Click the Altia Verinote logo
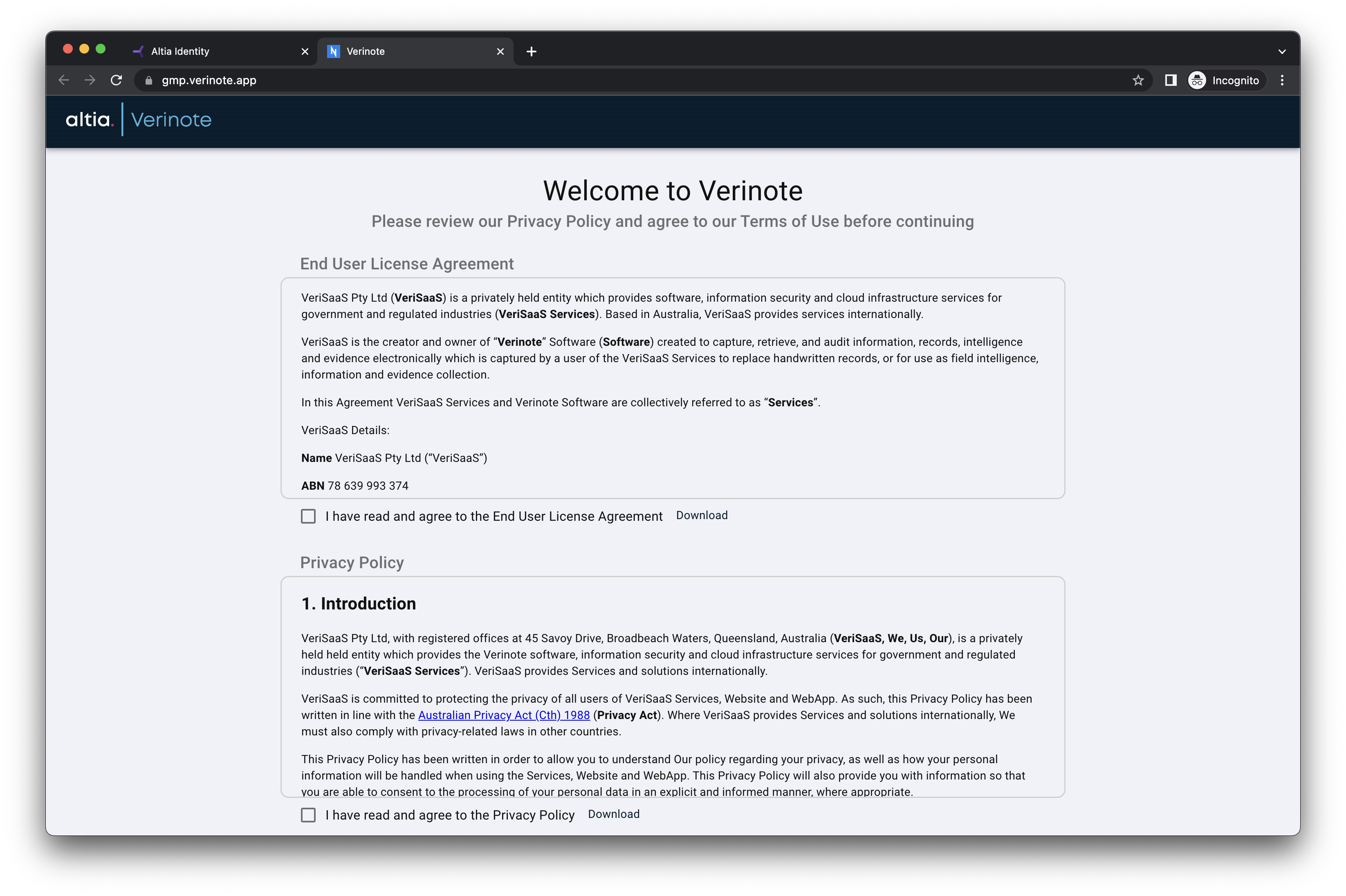The width and height of the screenshot is (1346, 896). tap(138, 119)
